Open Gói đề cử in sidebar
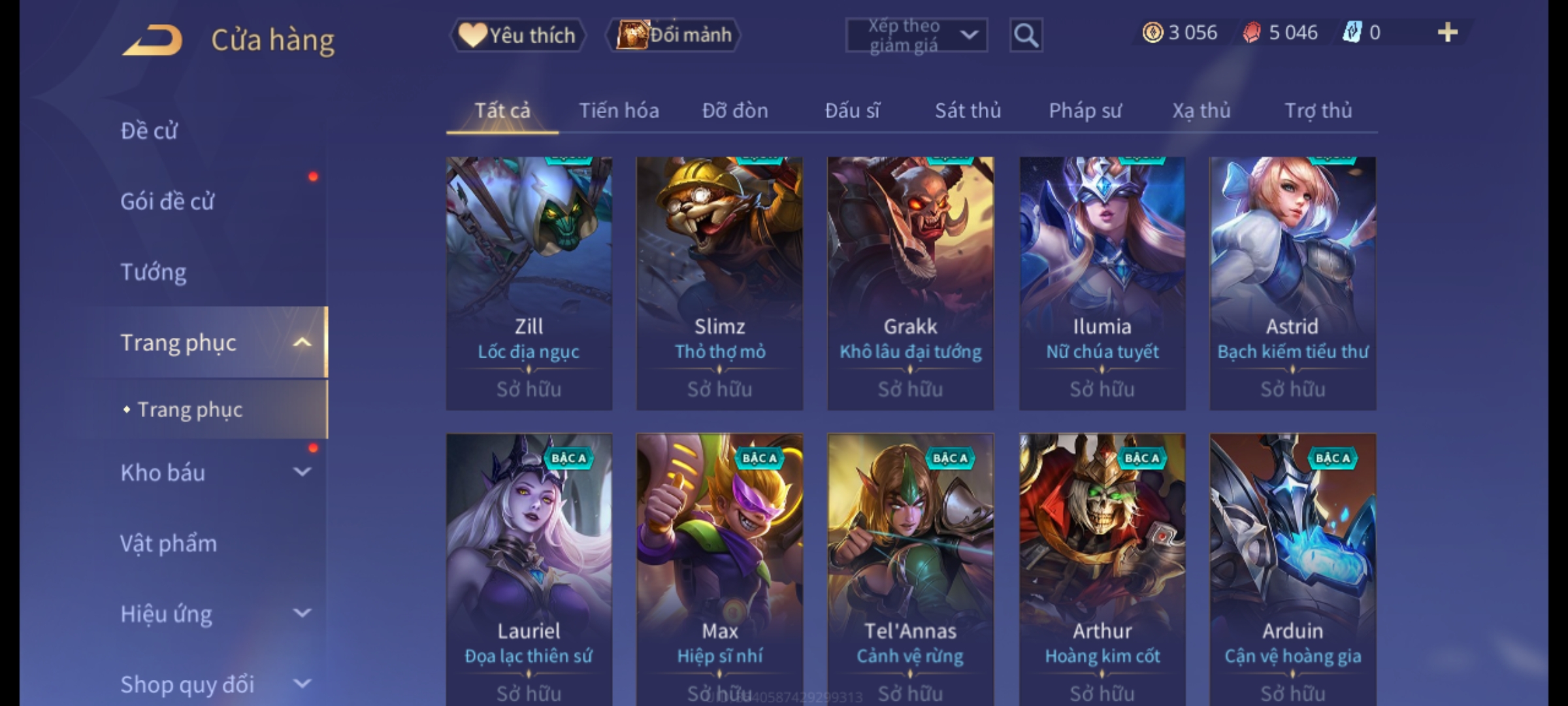 pyautogui.click(x=167, y=201)
